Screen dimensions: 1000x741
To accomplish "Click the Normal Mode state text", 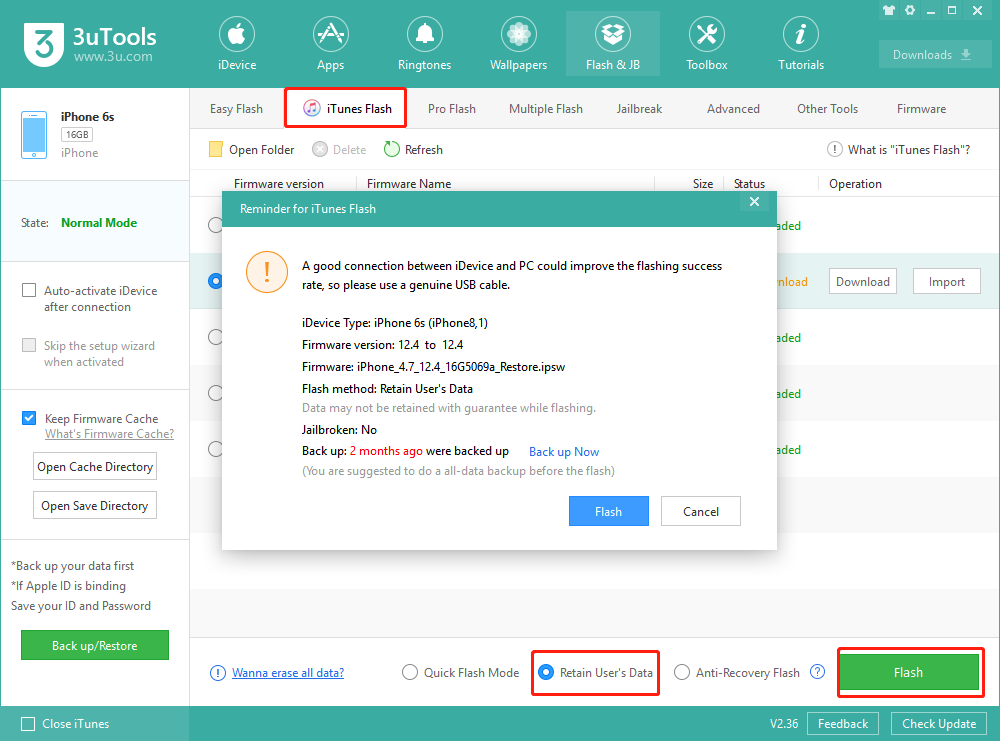I will pos(99,223).
